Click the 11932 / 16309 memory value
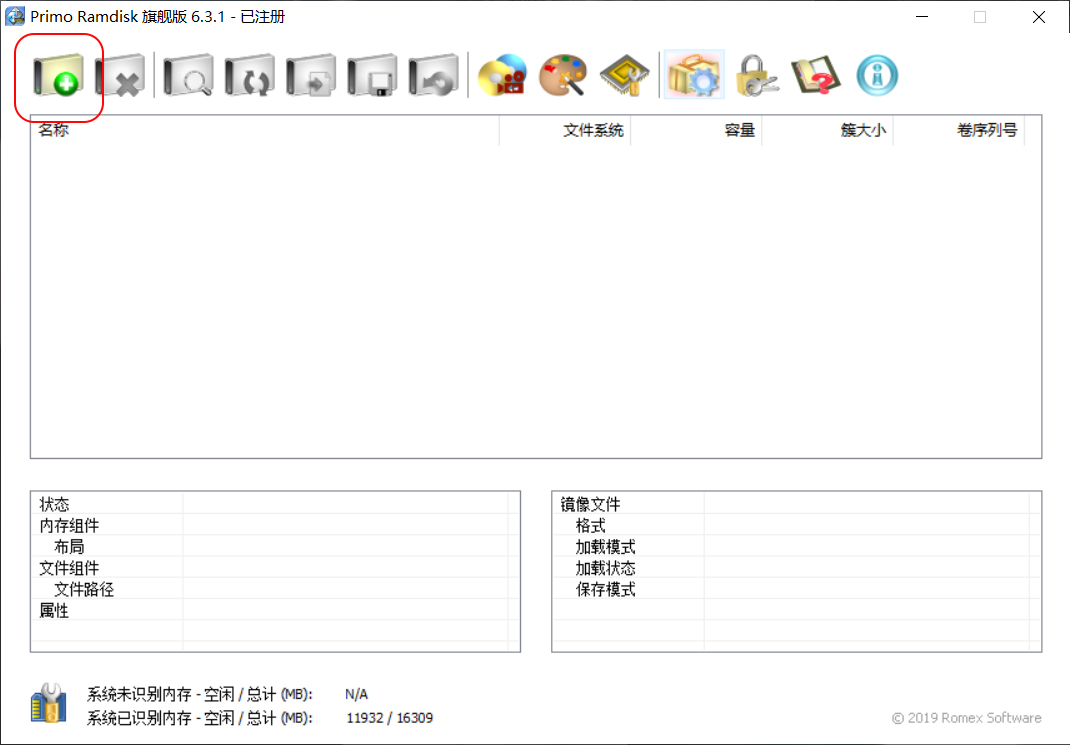 390,718
